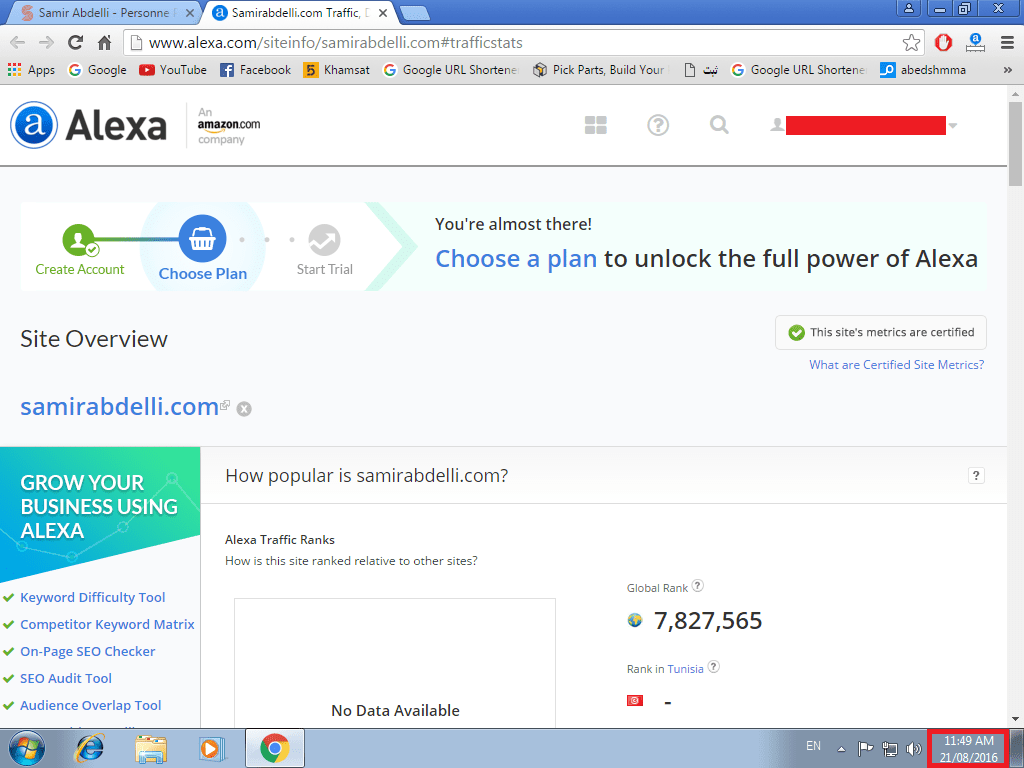Close the Samir Abdelli tab
Viewport: 1024px width, 768px height.
190,13
